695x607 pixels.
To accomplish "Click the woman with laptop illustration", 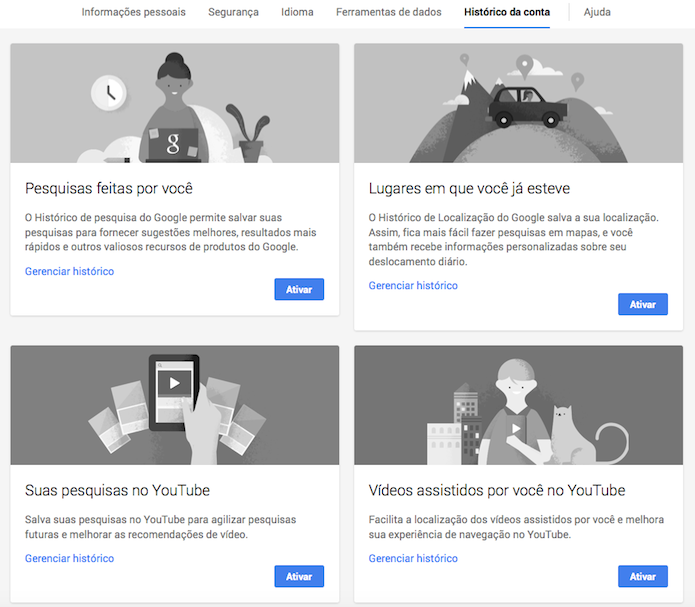I will (175, 103).
